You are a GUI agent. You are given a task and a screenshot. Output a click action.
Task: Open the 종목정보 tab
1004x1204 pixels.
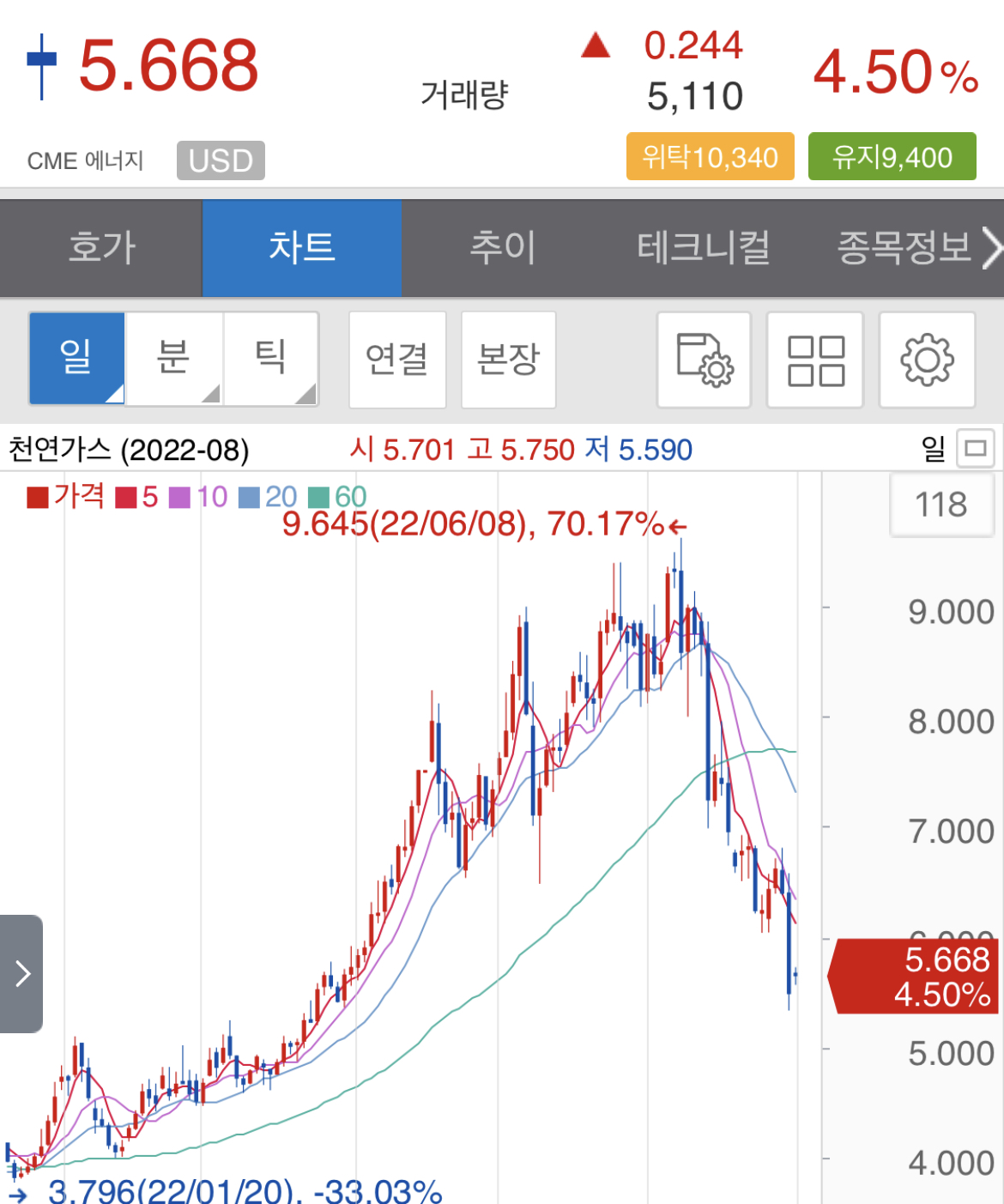[903, 248]
